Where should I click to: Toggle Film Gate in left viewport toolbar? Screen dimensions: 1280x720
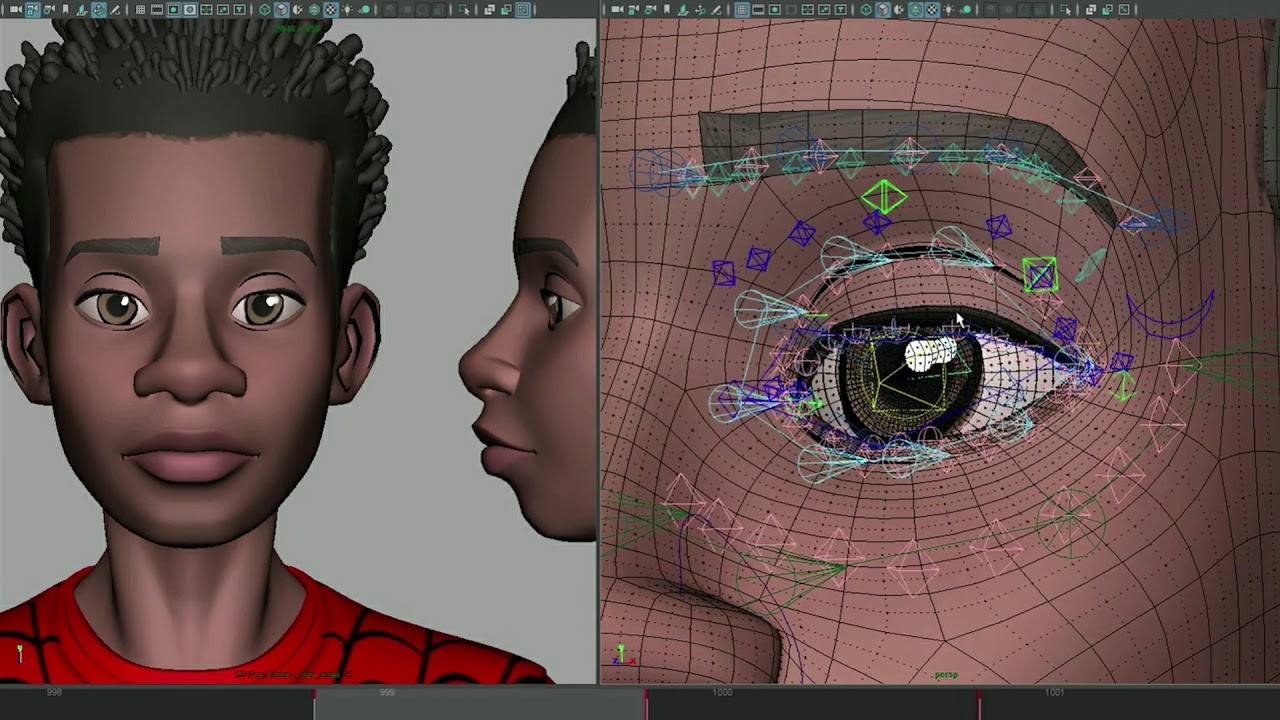pyautogui.click(x=157, y=10)
